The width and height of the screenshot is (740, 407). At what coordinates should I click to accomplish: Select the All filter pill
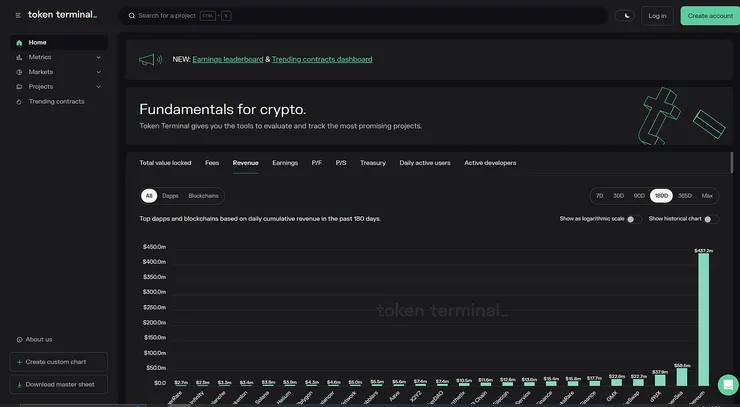[x=149, y=196]
